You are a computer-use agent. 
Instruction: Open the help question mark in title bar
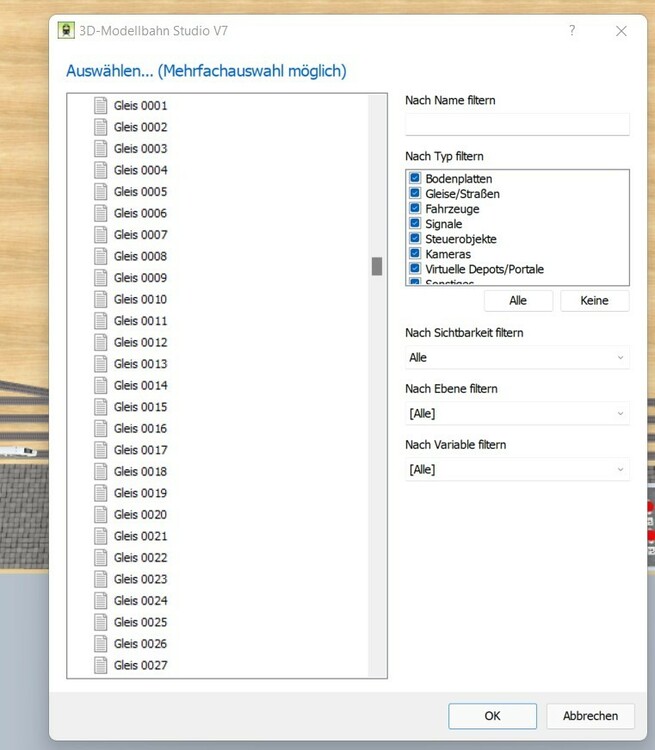(x=572, y=31)
